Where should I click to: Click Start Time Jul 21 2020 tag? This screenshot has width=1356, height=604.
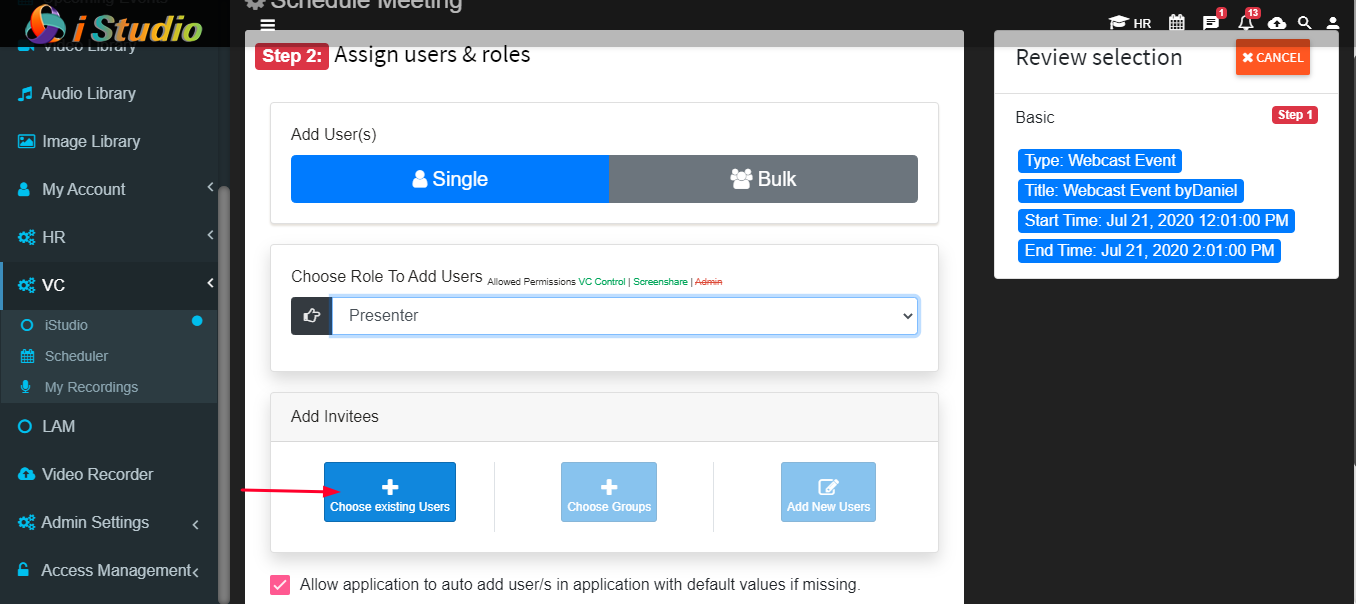[1156, 220]
